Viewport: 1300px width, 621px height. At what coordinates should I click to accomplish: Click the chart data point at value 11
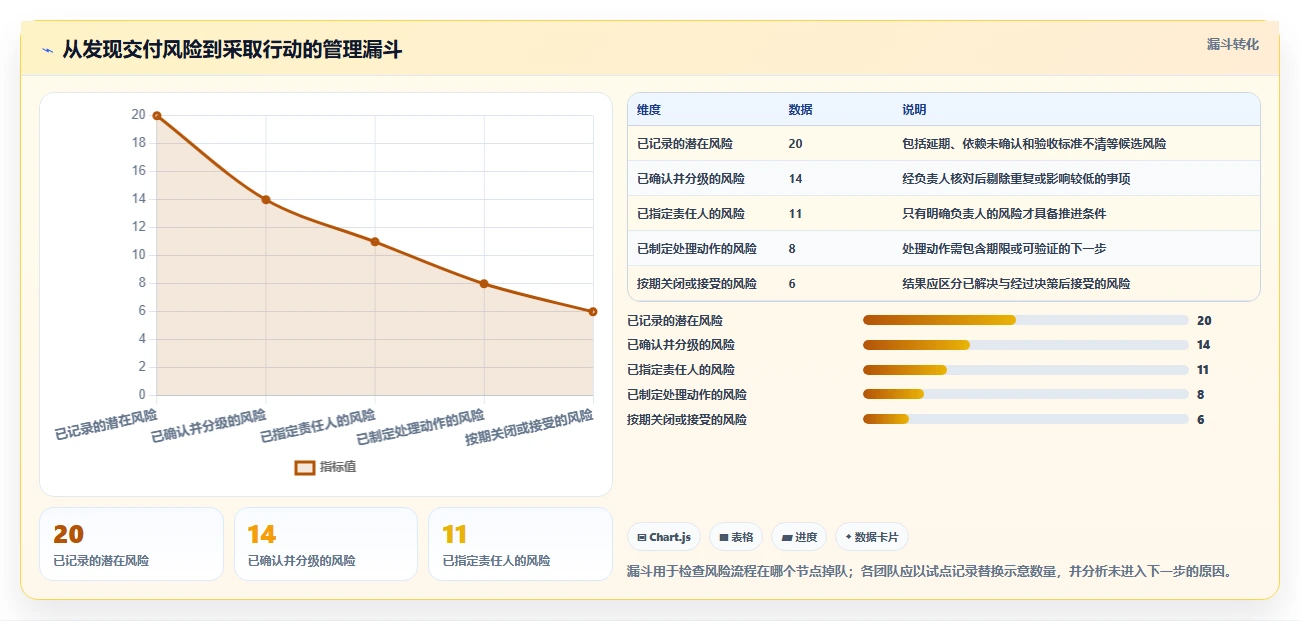[x=375, y=242]
